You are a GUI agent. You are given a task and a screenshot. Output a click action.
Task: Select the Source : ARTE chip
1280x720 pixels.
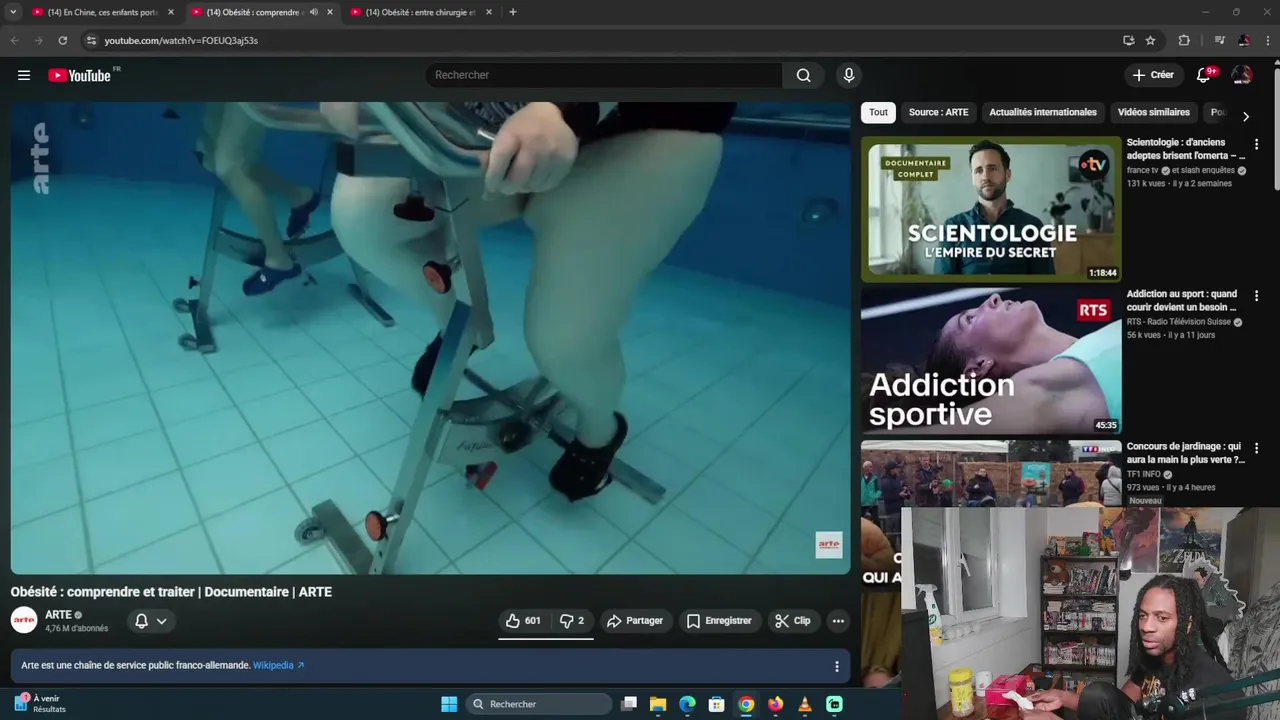[938, 112]
